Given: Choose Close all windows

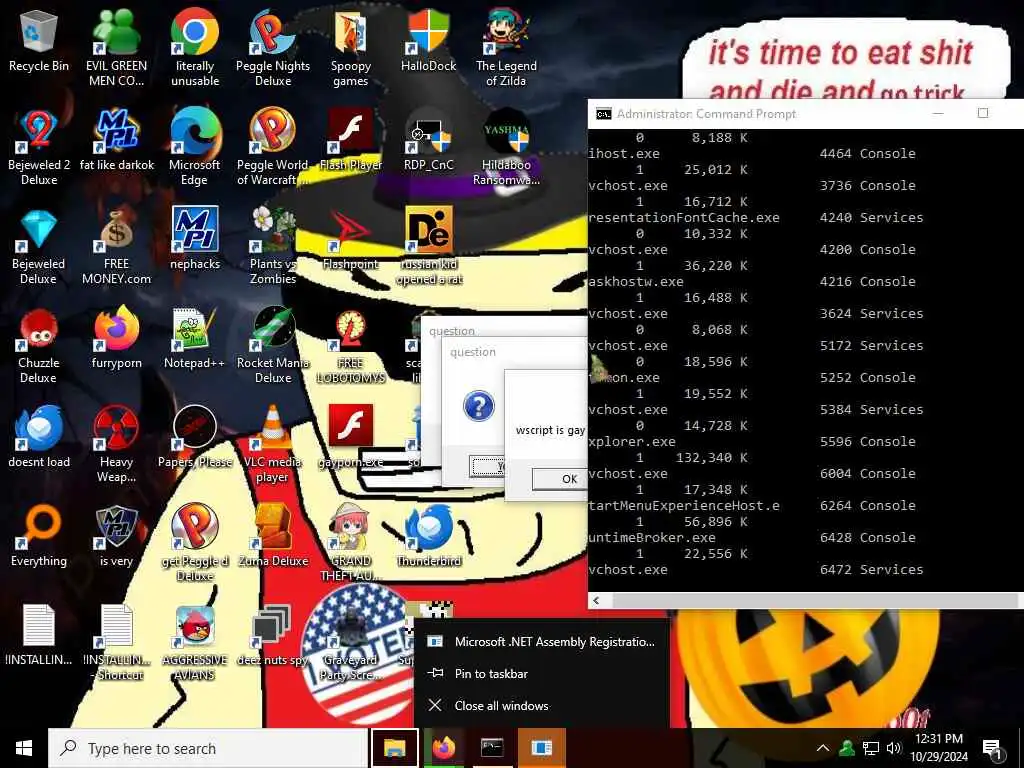Looking at the screenshot, I should coord(541,705).
